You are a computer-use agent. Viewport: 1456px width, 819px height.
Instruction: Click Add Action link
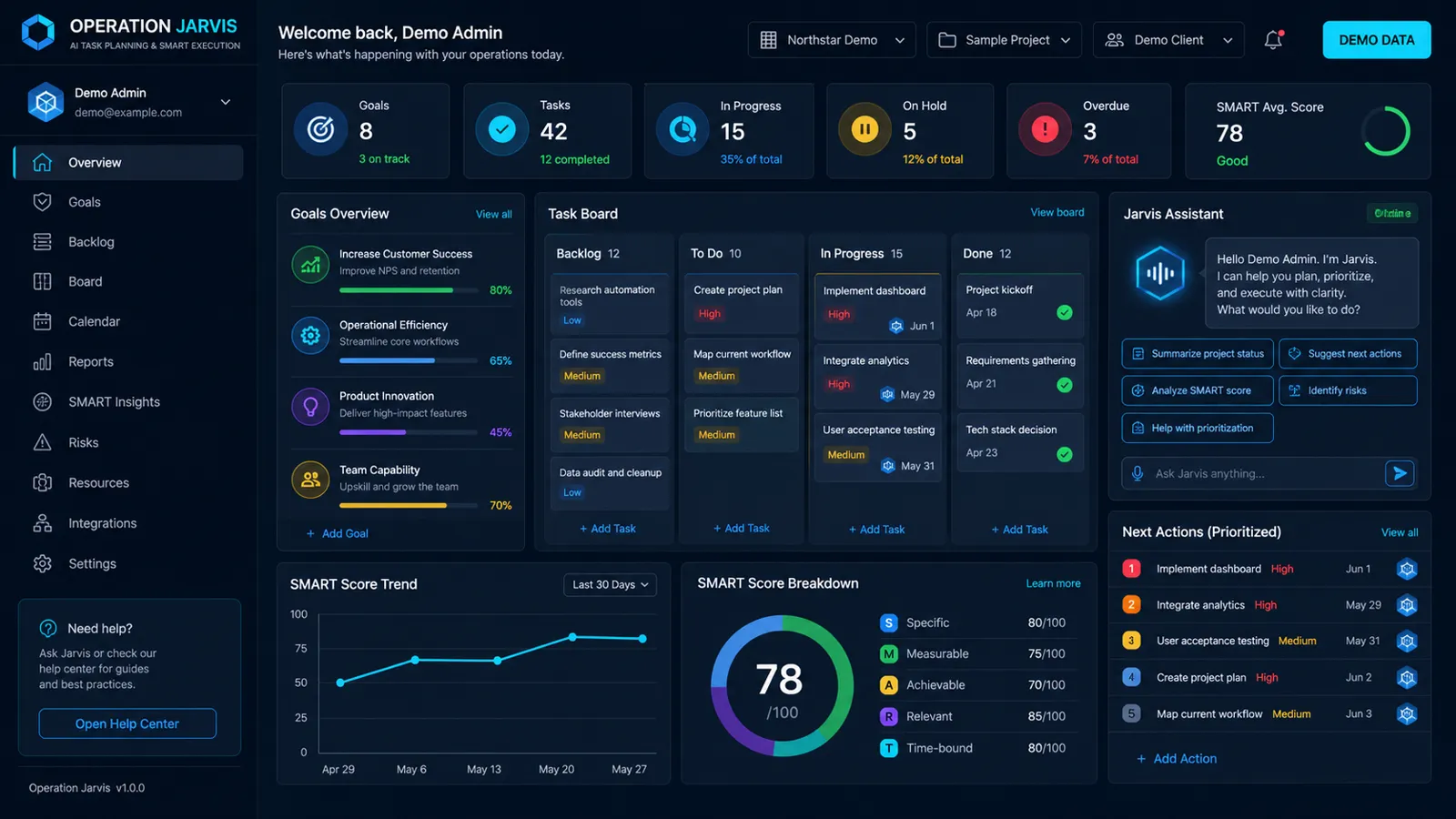[1177, 759]
